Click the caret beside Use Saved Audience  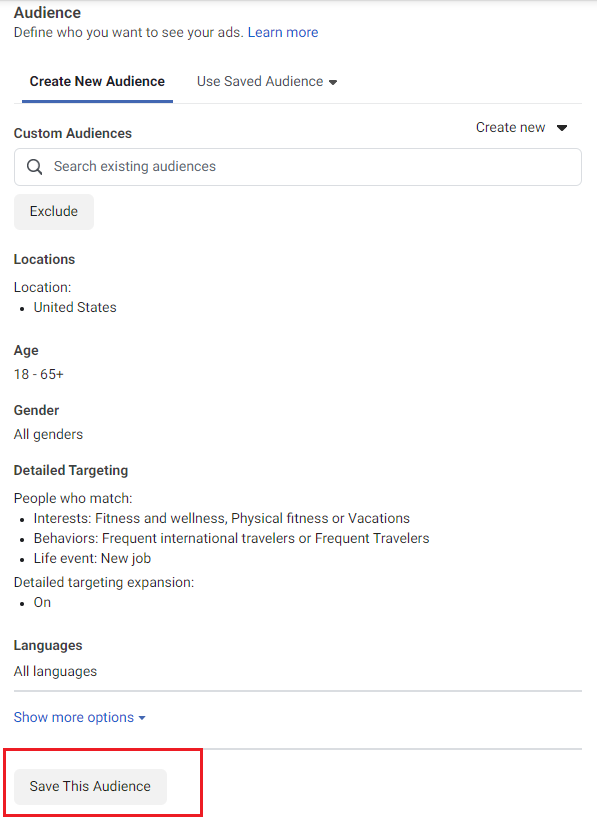333,83
